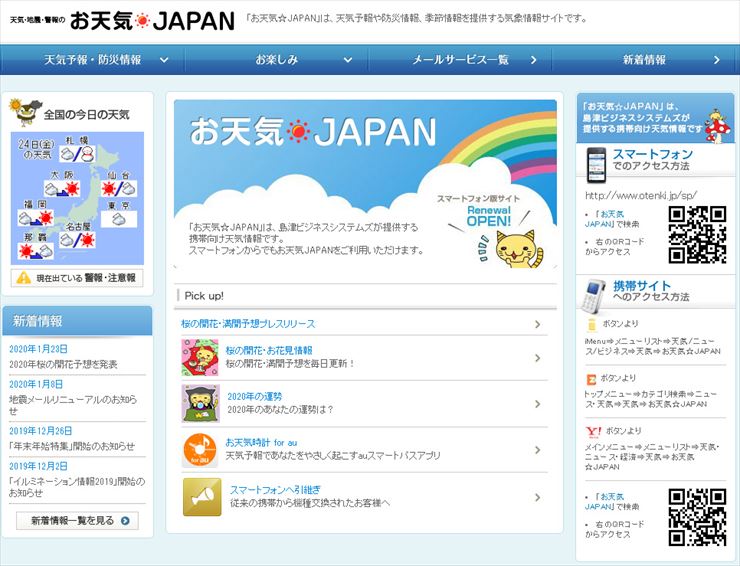
Task: Open メールサービス一覧 menu item
Action: pyautogui.click(x=460, y=60)
